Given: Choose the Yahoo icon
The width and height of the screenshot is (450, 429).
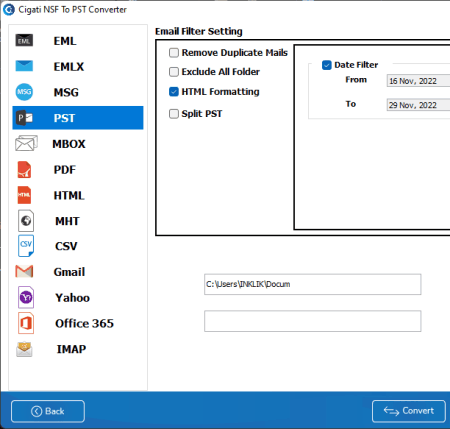Looking at the screenshot, I should pyautogui.click(x=26, y=297).
